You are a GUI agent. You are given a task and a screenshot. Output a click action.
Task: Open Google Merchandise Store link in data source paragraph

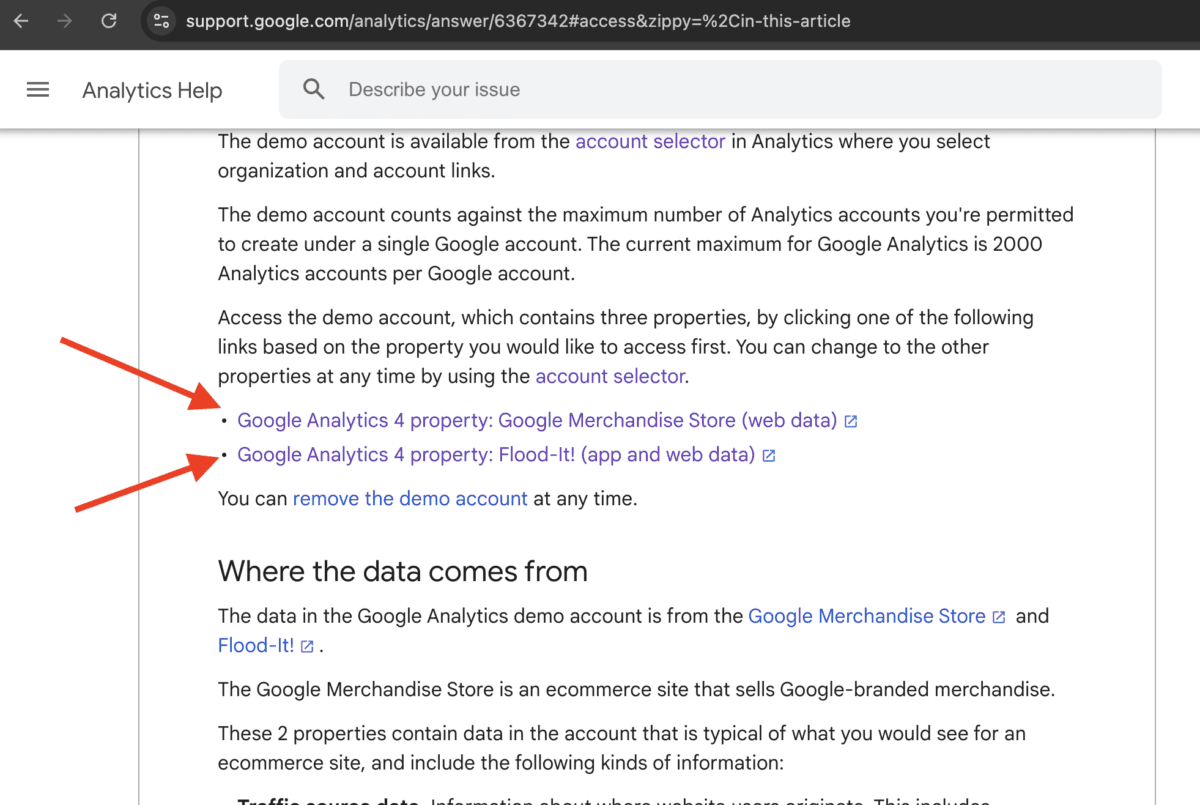(867, 616)
